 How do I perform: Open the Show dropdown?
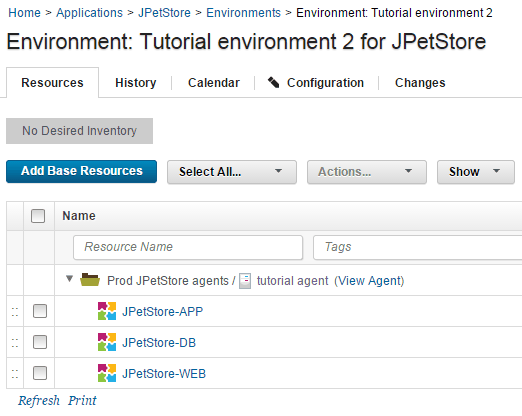(476, 172)
